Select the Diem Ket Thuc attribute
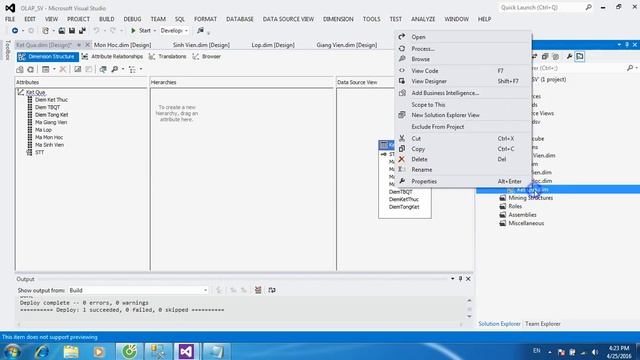This screenshot has height=360, width=640. [x=51, y=100]
